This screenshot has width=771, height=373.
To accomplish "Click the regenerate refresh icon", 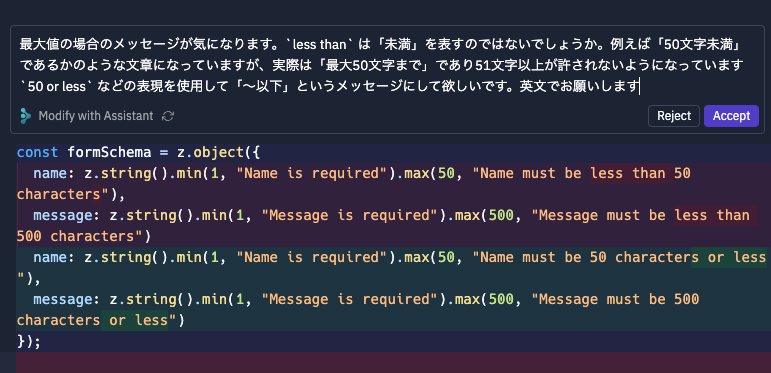I will [x=168, y=116].
